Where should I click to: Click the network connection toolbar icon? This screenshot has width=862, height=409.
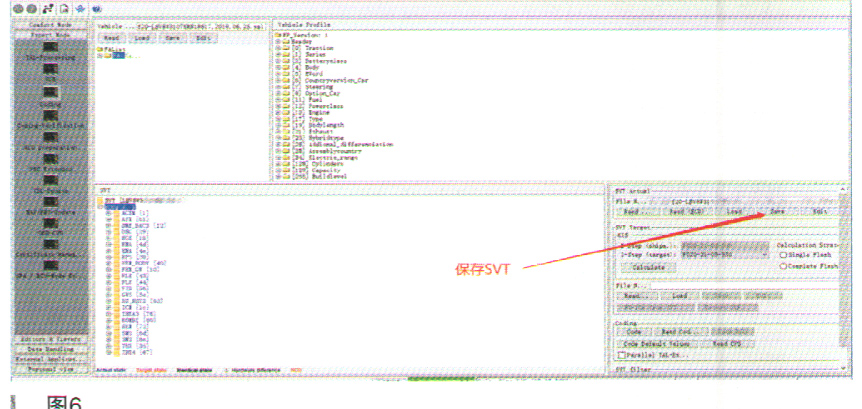47,8
